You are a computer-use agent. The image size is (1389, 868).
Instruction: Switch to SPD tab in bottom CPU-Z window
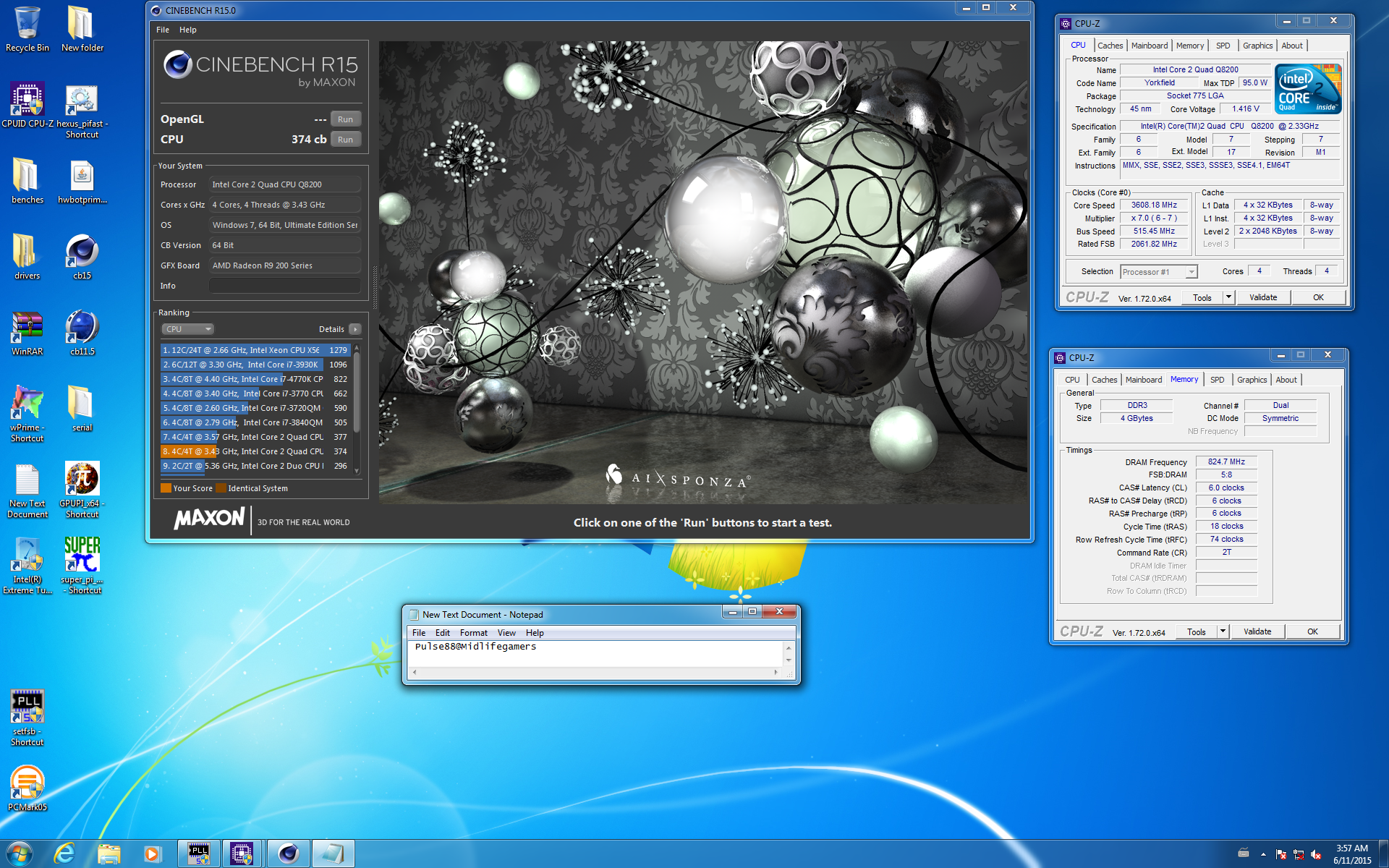(1218, 380)
